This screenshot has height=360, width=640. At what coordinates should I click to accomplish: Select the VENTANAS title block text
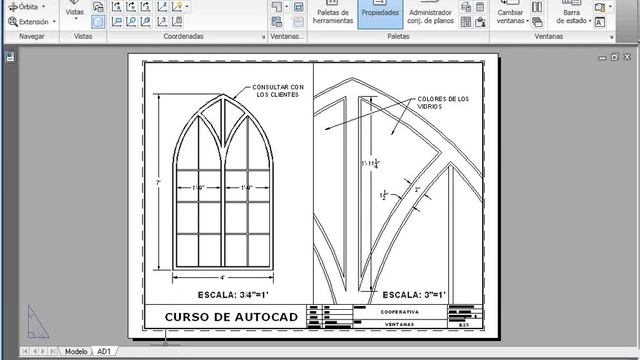(x=400, y=324)
